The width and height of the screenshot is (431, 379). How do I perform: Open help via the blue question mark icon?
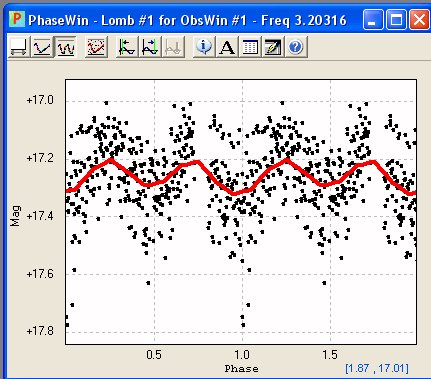tap(296, 47)
